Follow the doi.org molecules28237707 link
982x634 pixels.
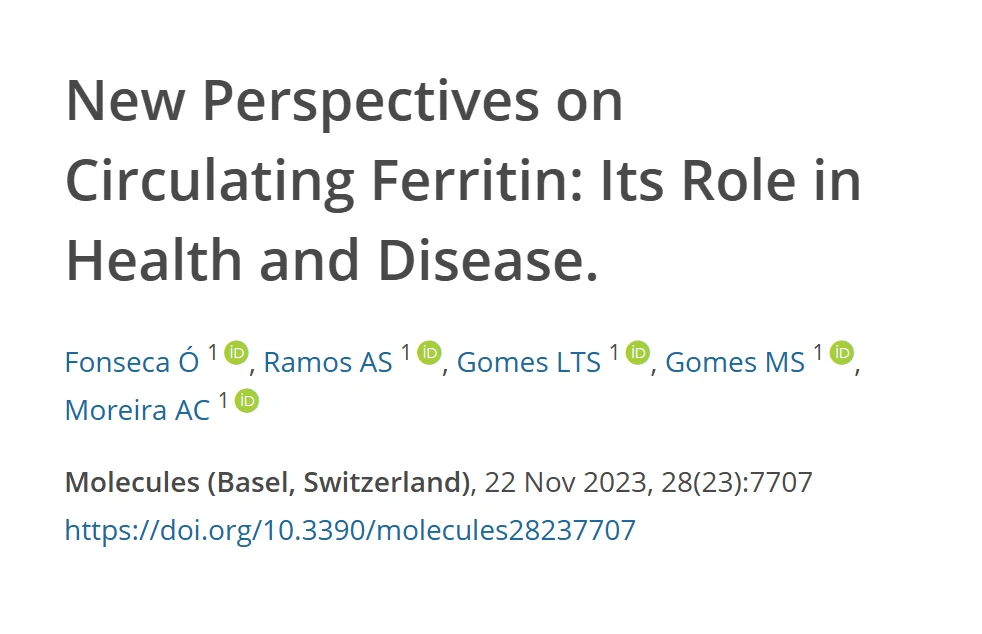coord(350,530)
